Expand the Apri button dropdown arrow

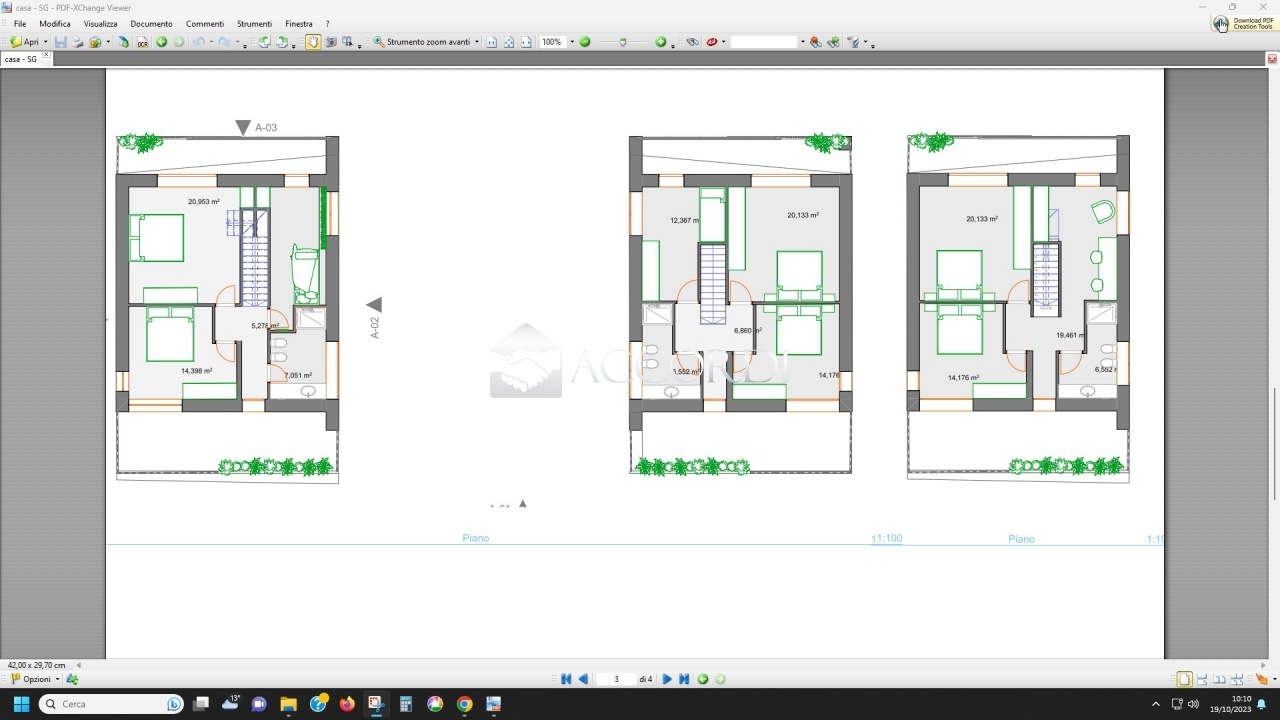point(45,42)
